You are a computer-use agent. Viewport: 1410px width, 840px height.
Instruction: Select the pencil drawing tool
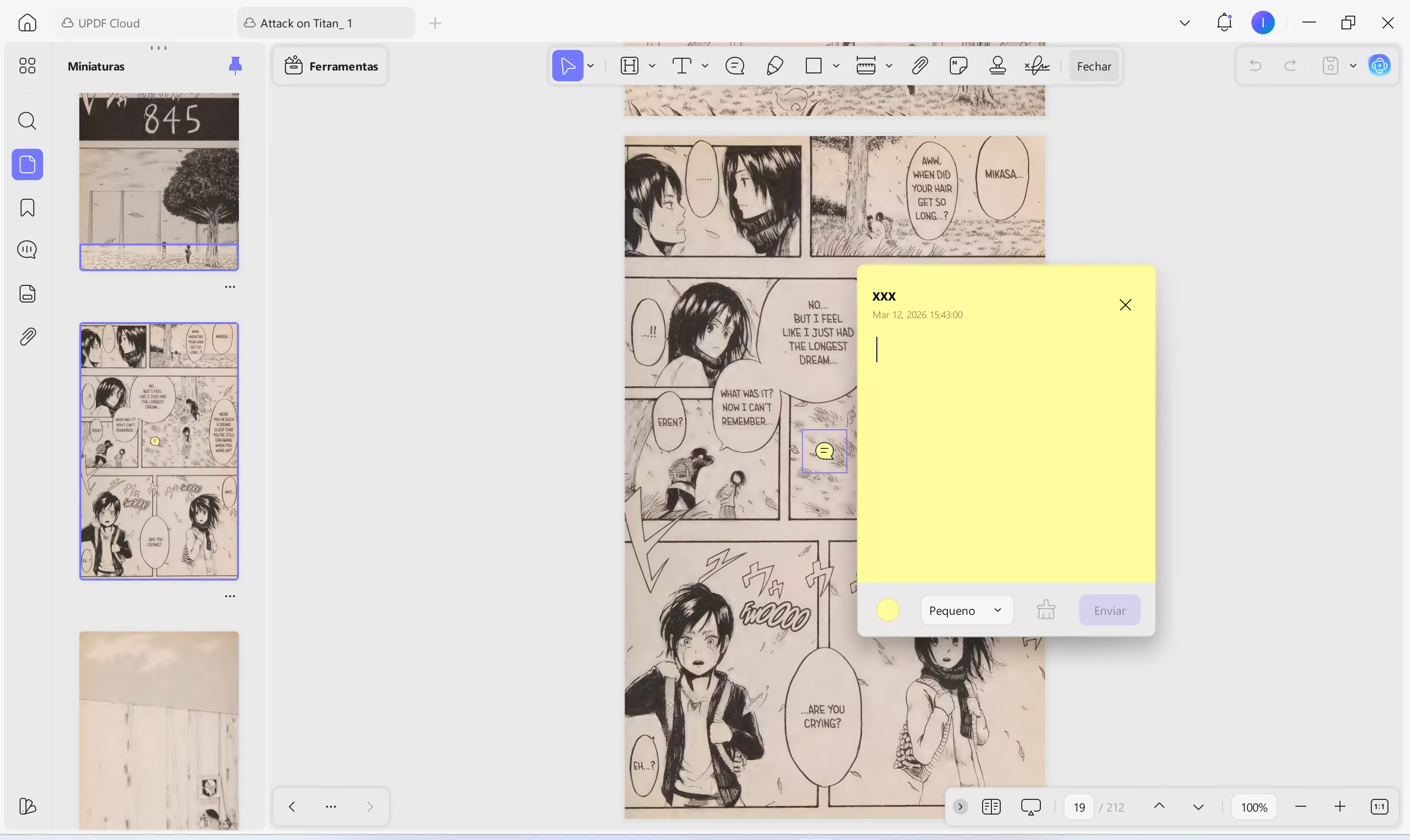775,66
